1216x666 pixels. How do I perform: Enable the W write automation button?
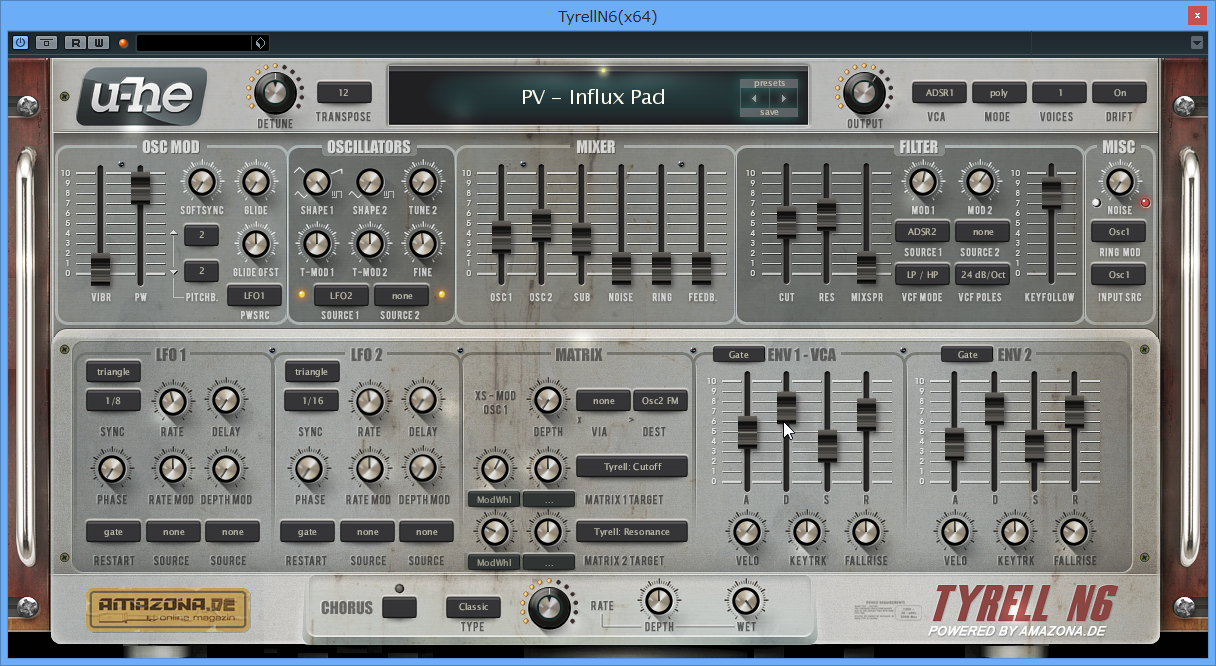pos(98,42)
